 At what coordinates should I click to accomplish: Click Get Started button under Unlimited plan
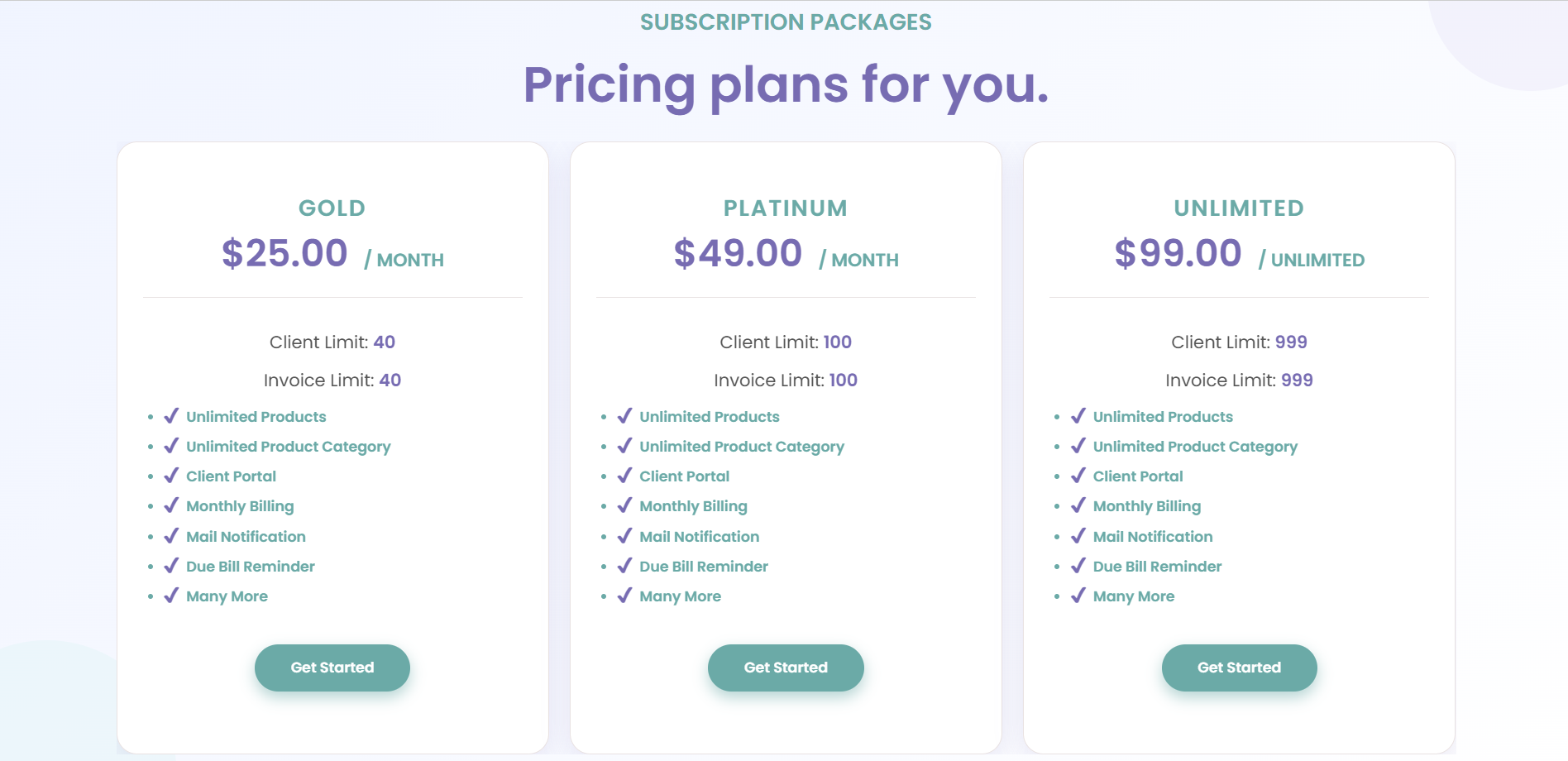tap(1239, 668)
